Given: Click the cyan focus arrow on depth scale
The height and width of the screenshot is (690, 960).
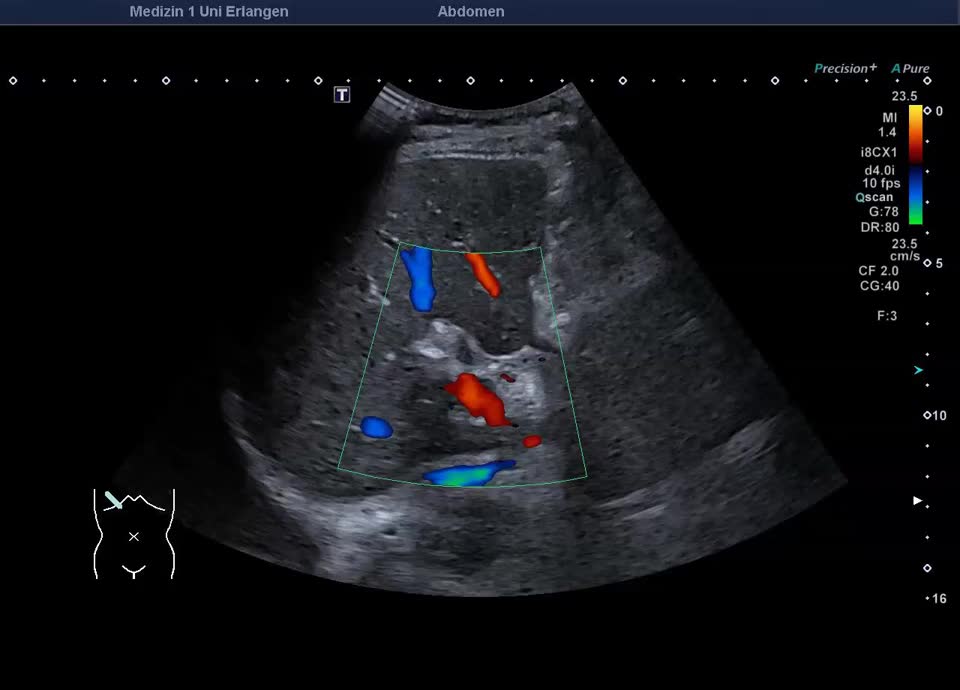Looking at the screenshot, I should coord(918,370).
